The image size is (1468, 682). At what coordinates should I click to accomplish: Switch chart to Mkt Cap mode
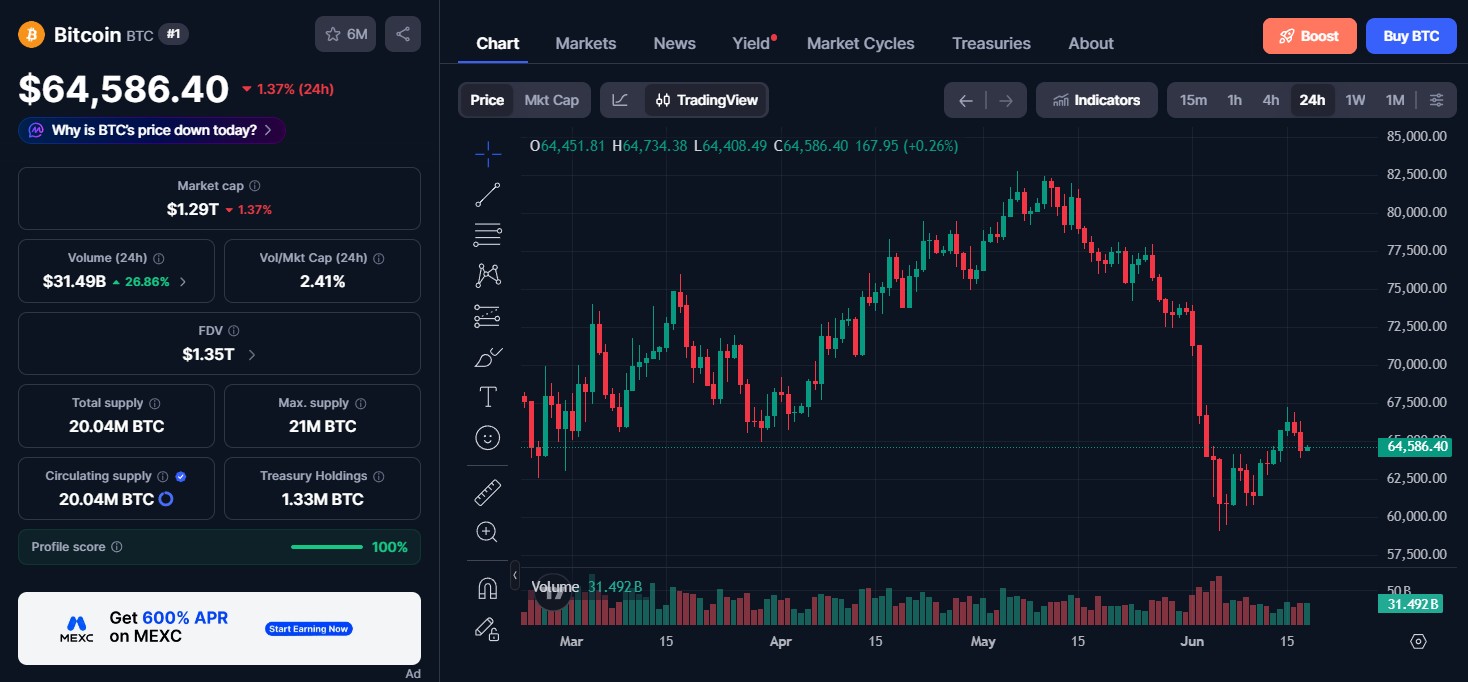tap(552, 100)
